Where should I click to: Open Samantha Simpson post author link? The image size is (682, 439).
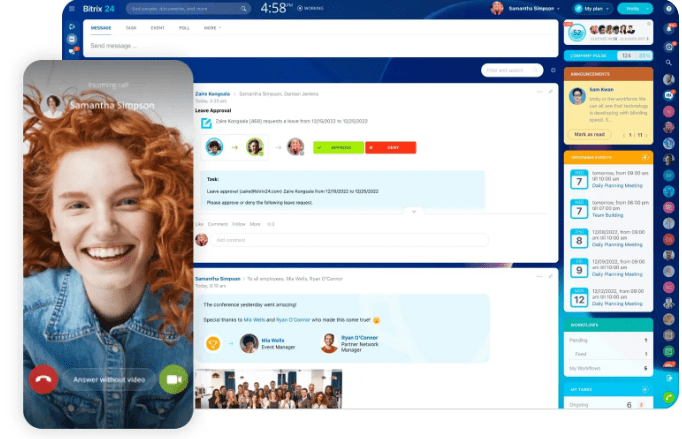pyautogui.click(x=217, y=278)
